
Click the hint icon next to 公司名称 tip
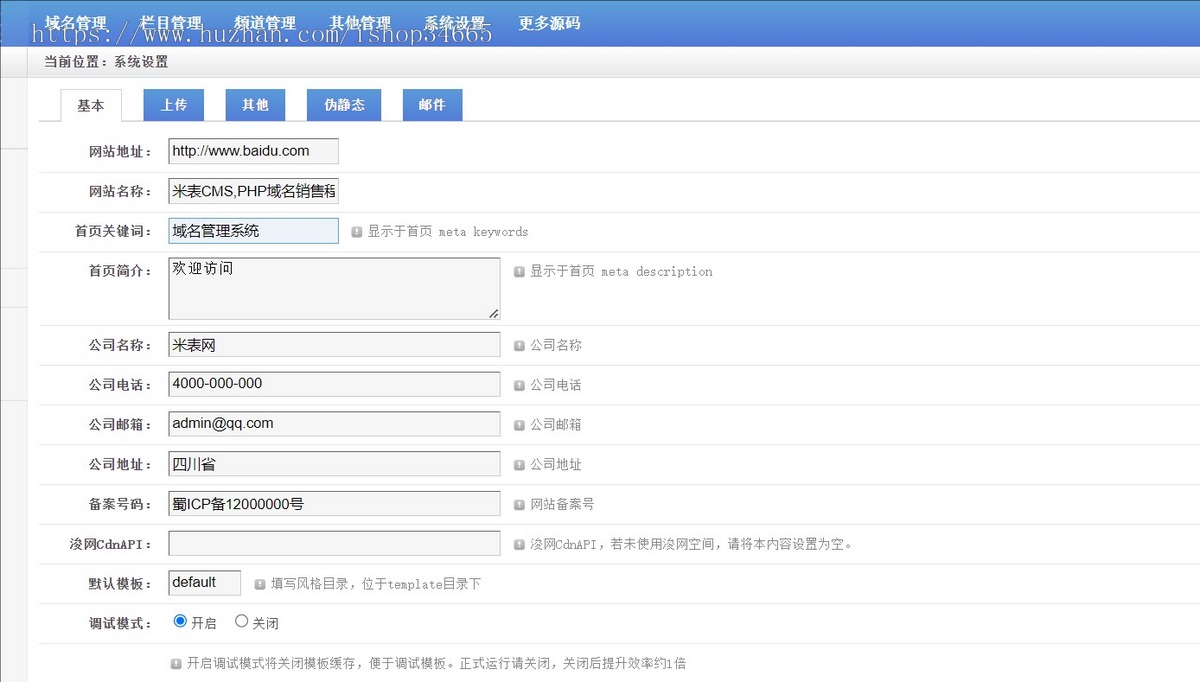pos(519,346)
